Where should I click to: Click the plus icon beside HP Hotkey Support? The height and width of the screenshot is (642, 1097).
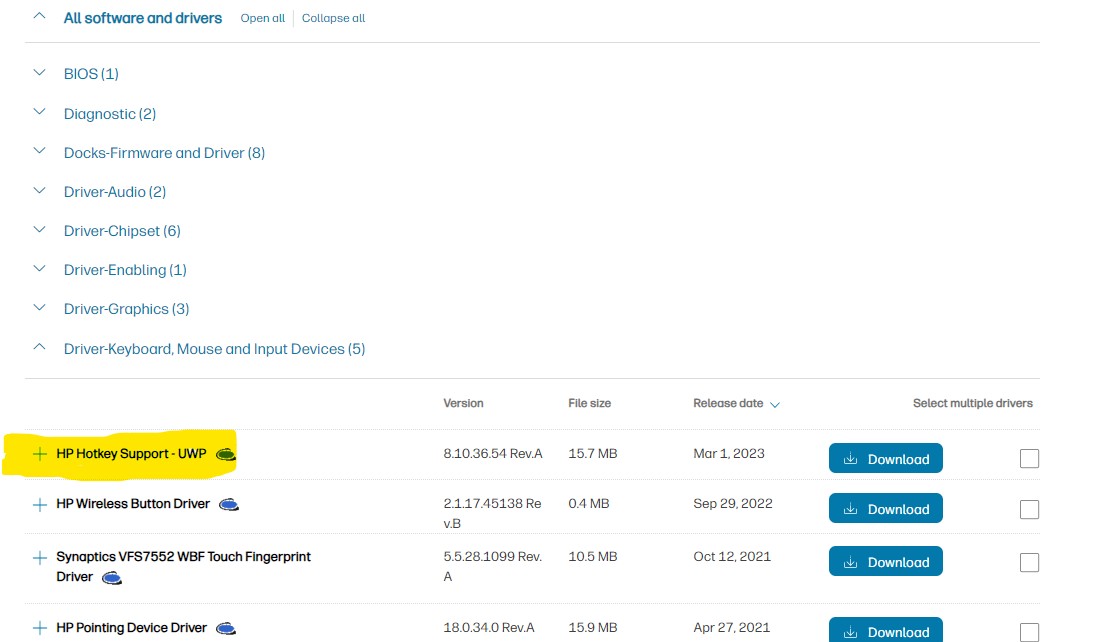(x=40, y=454)
